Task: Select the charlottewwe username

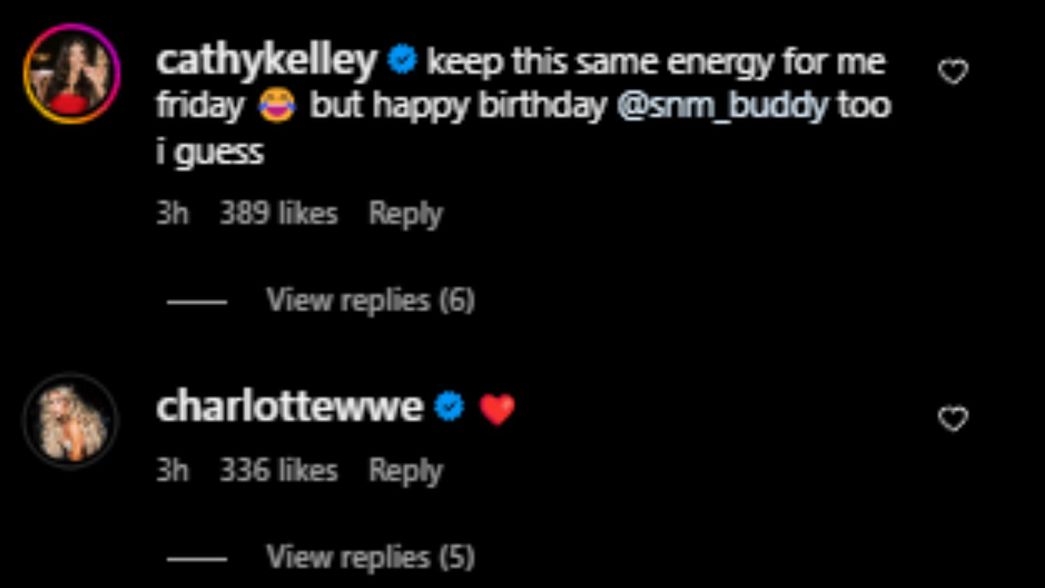Action: (x=291, y=404)
